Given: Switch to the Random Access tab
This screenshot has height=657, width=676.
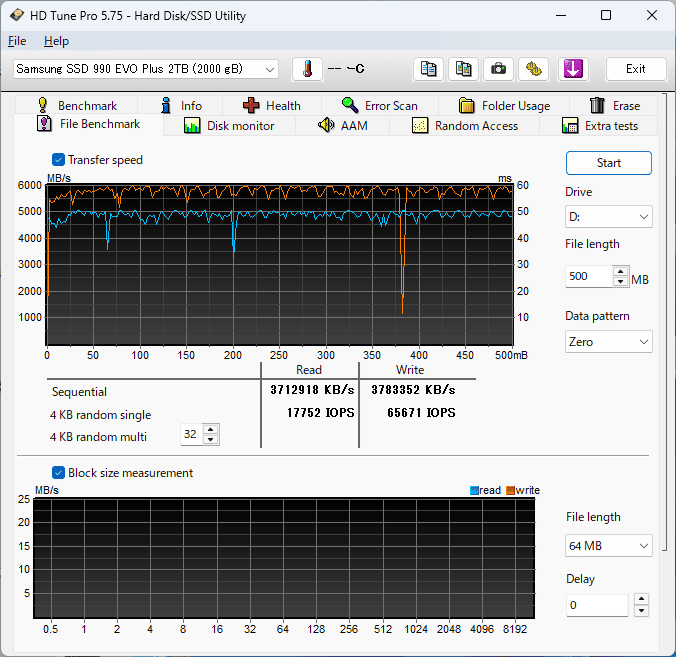Looking at the screenshot, I should [464, 126].
